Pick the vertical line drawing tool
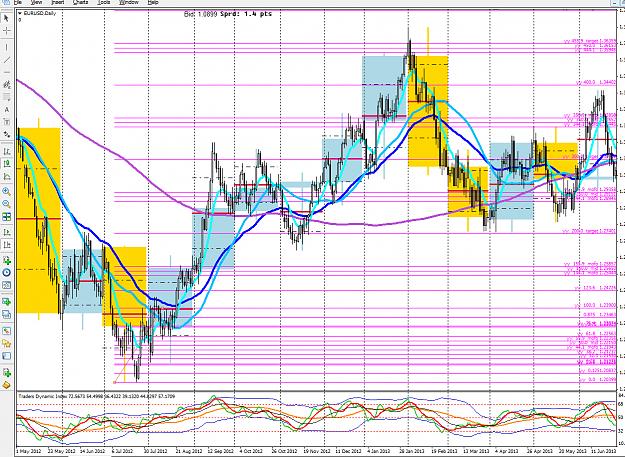 6,47
